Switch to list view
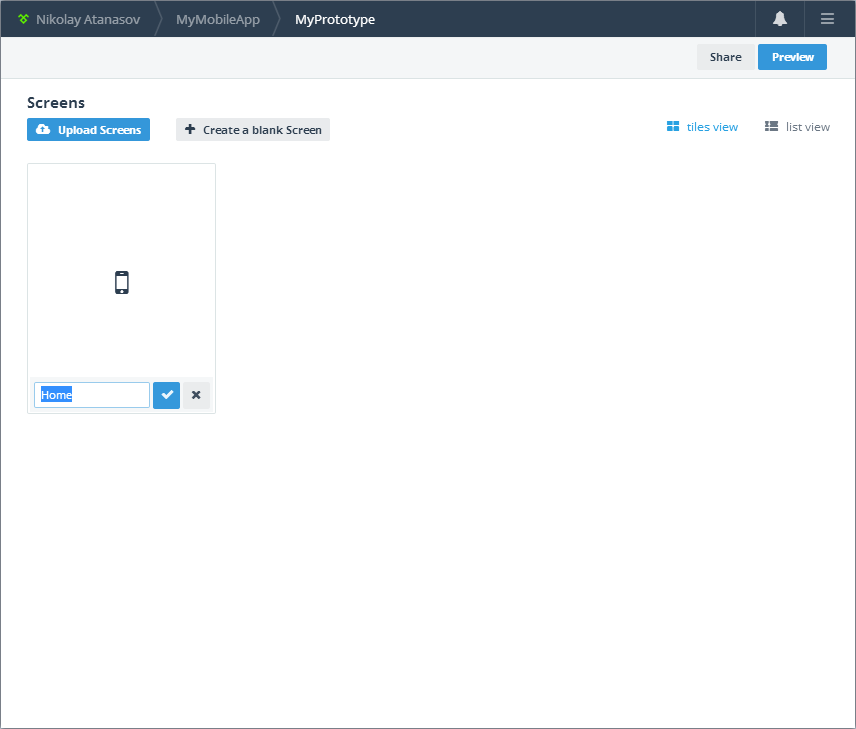This screenshot has height=729, width=856. click(x=797, y=127)
